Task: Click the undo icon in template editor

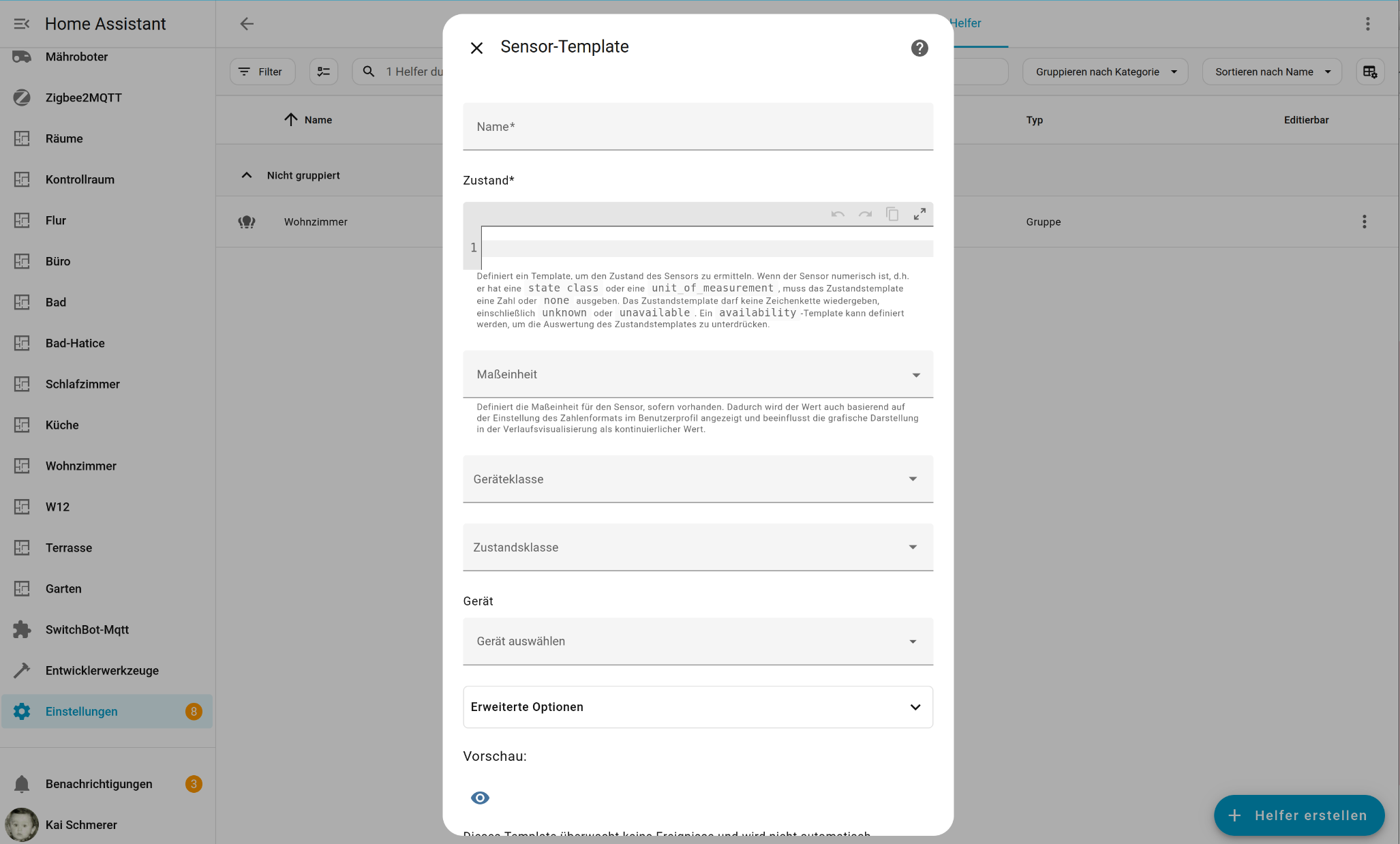Action: (x=838, y=214)
